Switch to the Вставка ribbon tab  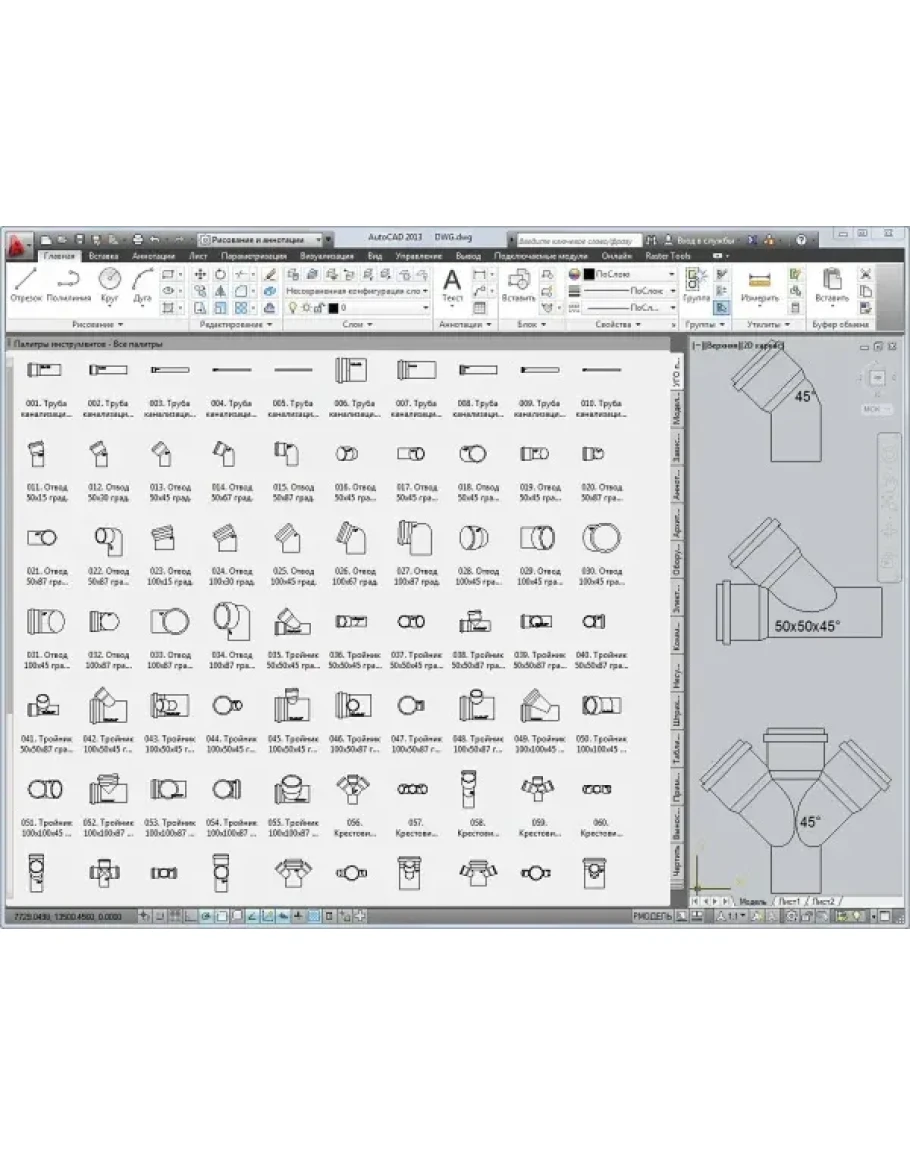click(x=103, y=256)
